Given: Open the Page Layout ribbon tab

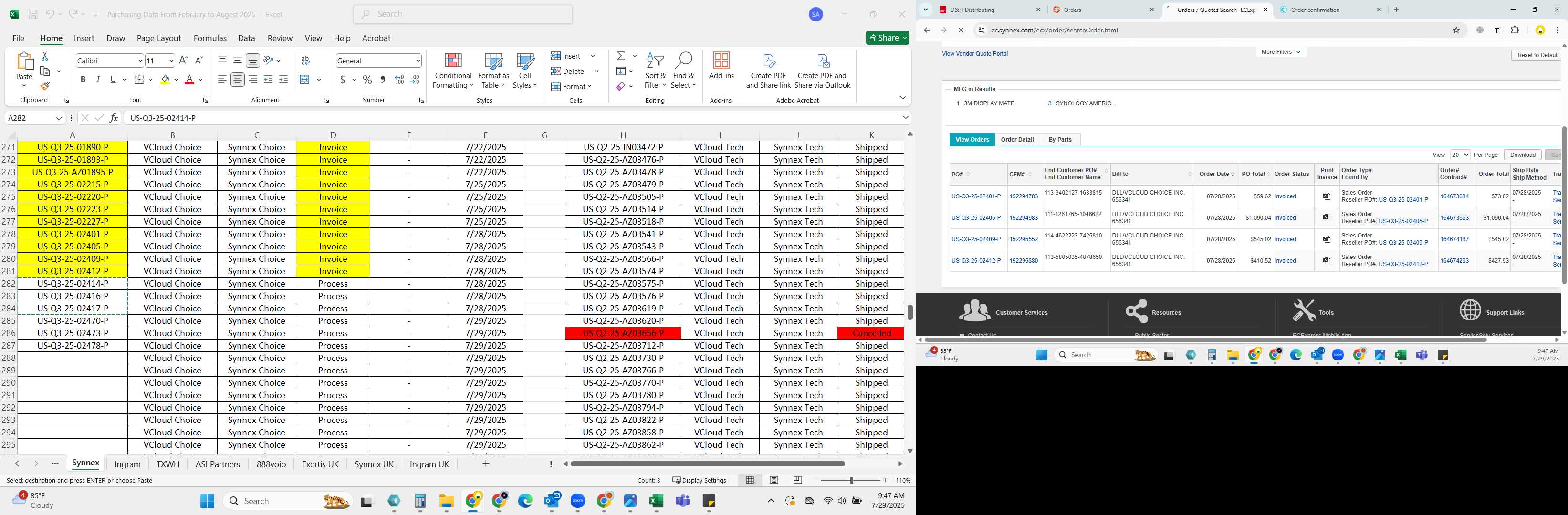Looking at the screenshot, I should pos(159,38).
